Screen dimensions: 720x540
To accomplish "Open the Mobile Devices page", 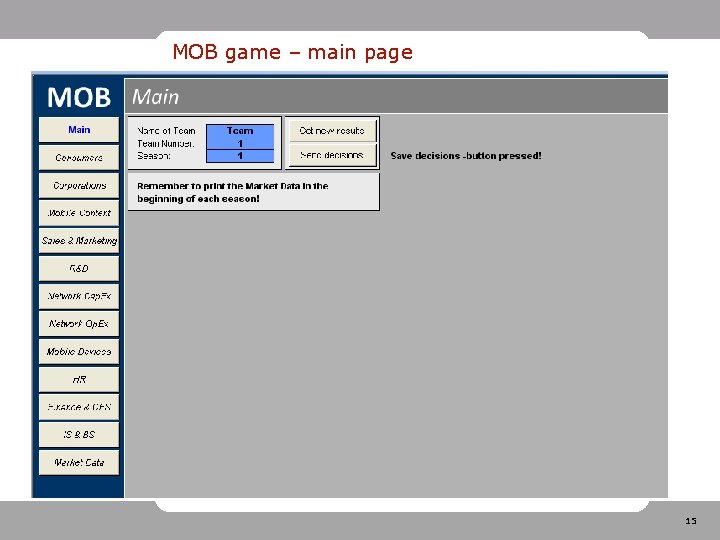I will (x=79, y=351).
